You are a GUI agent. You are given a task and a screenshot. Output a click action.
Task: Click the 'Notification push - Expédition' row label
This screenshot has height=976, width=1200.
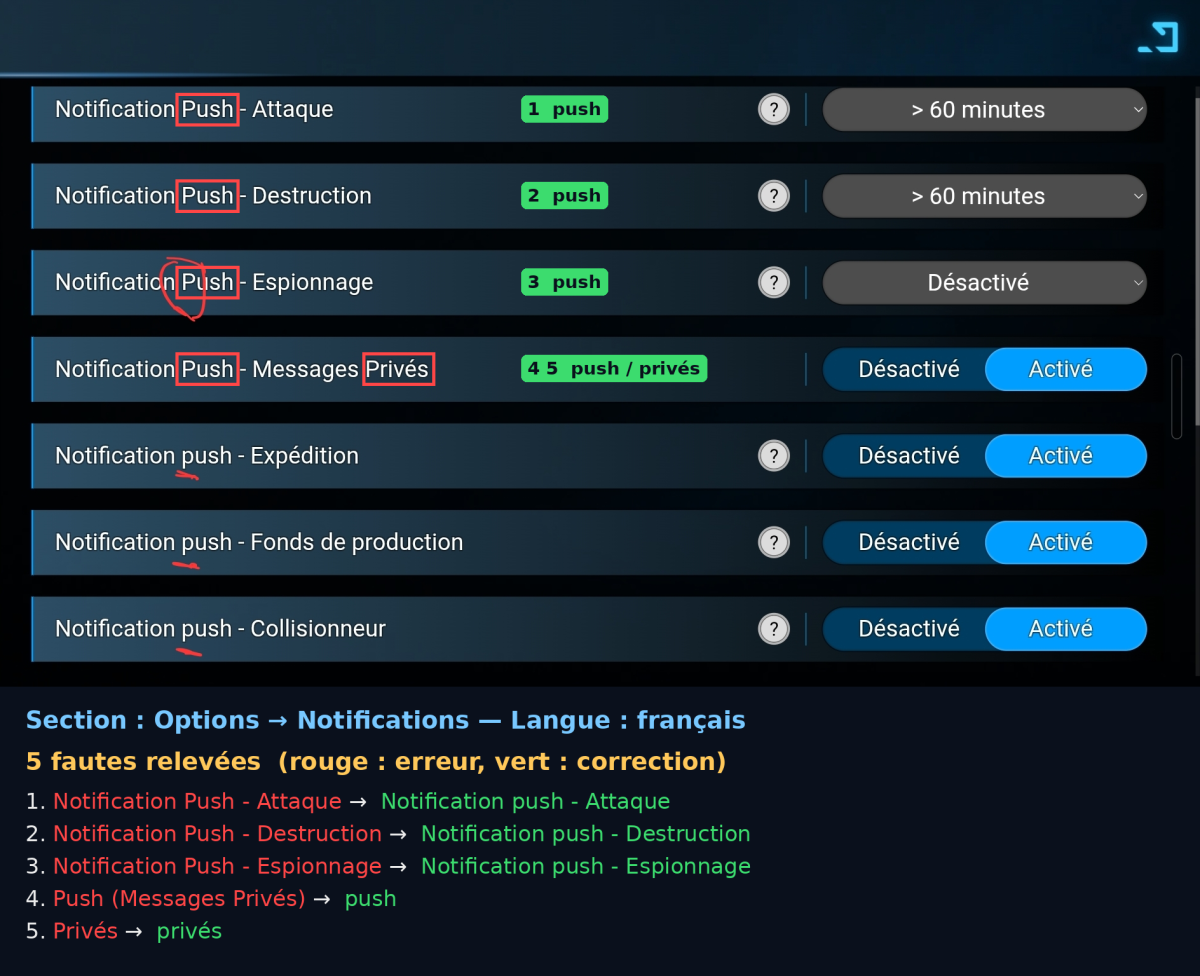207,456
